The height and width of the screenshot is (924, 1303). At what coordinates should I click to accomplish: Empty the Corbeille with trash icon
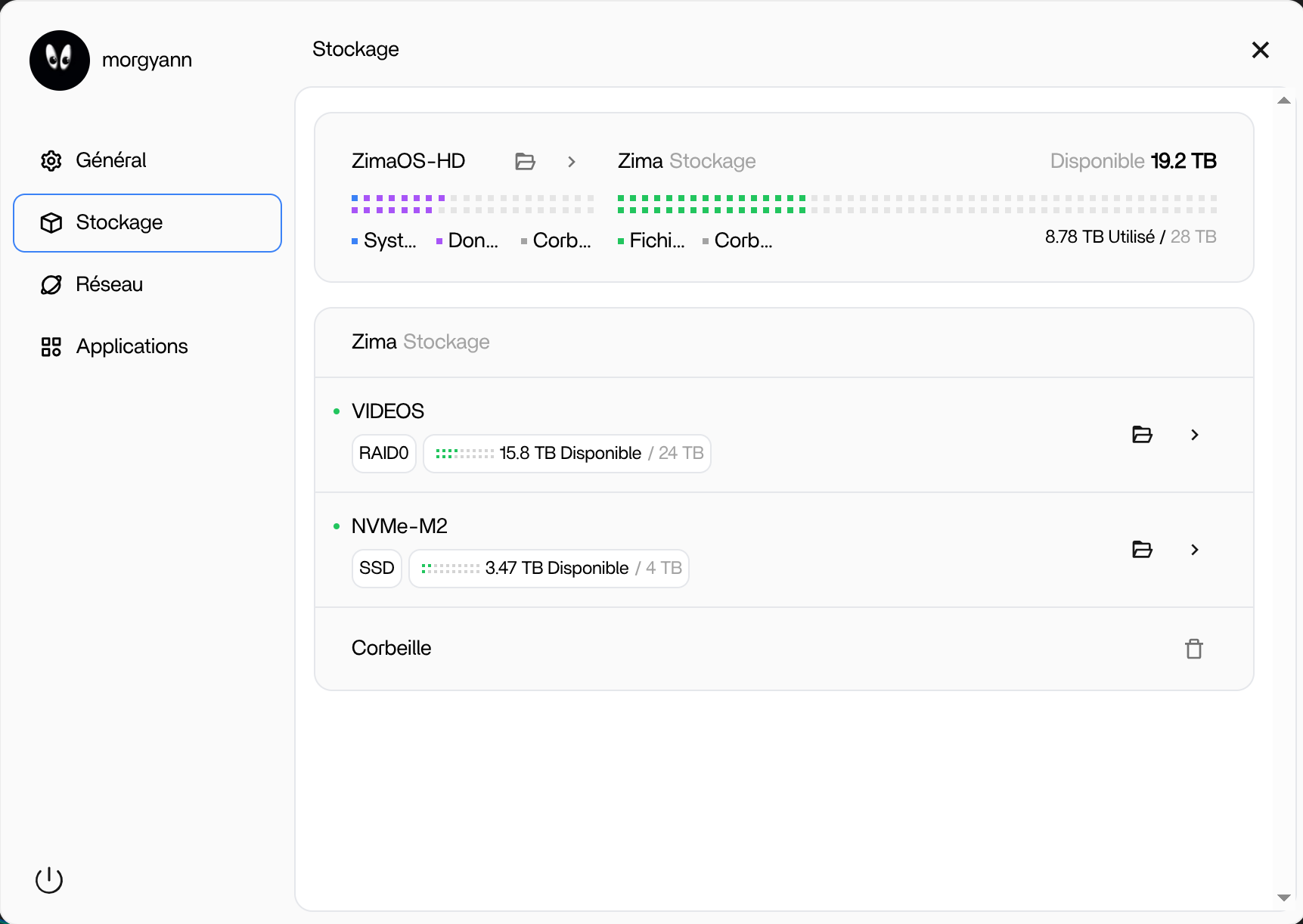tap(1193, 649)
